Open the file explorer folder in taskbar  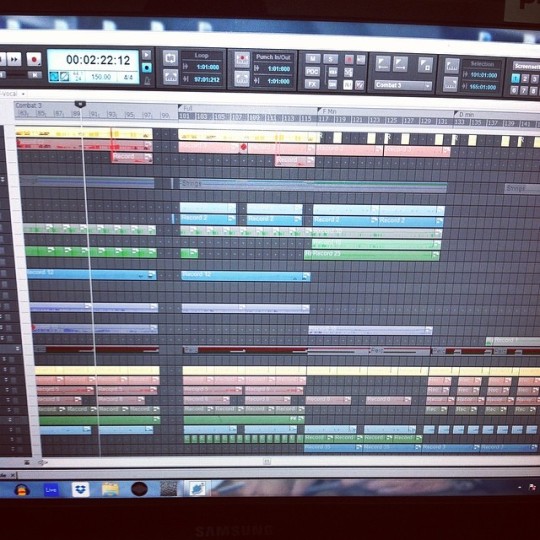(110, 489)
